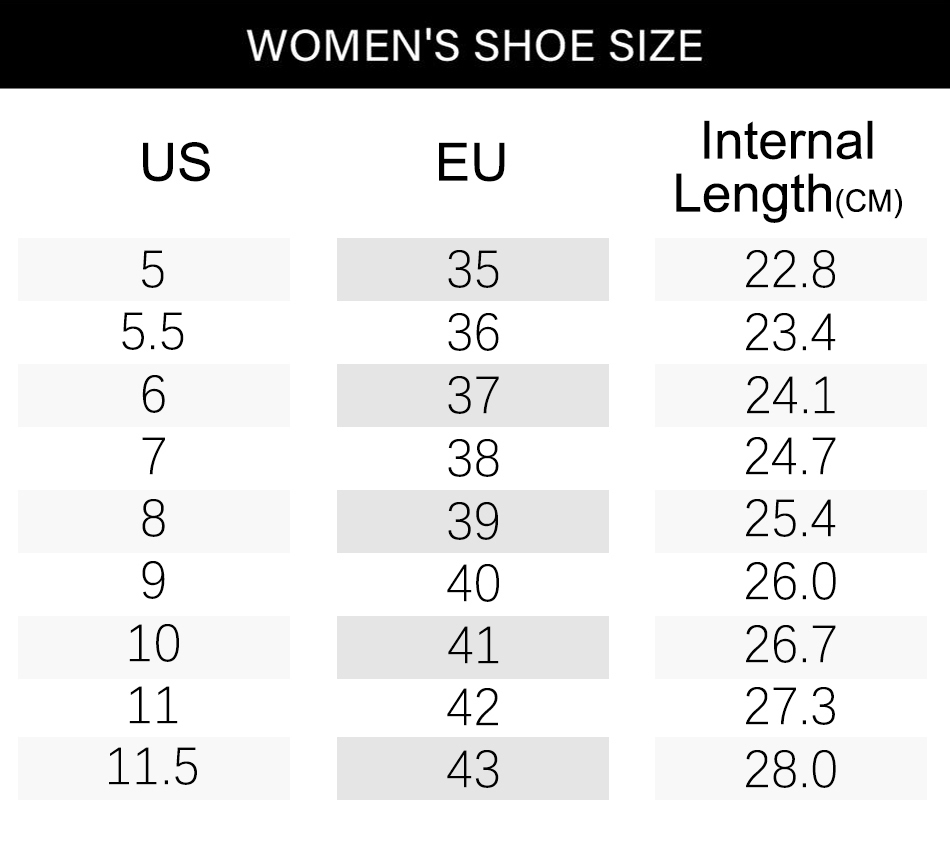This screenshot has width=950, height=862.
Task: Click the EU size 35 cell
Action: 473,270
